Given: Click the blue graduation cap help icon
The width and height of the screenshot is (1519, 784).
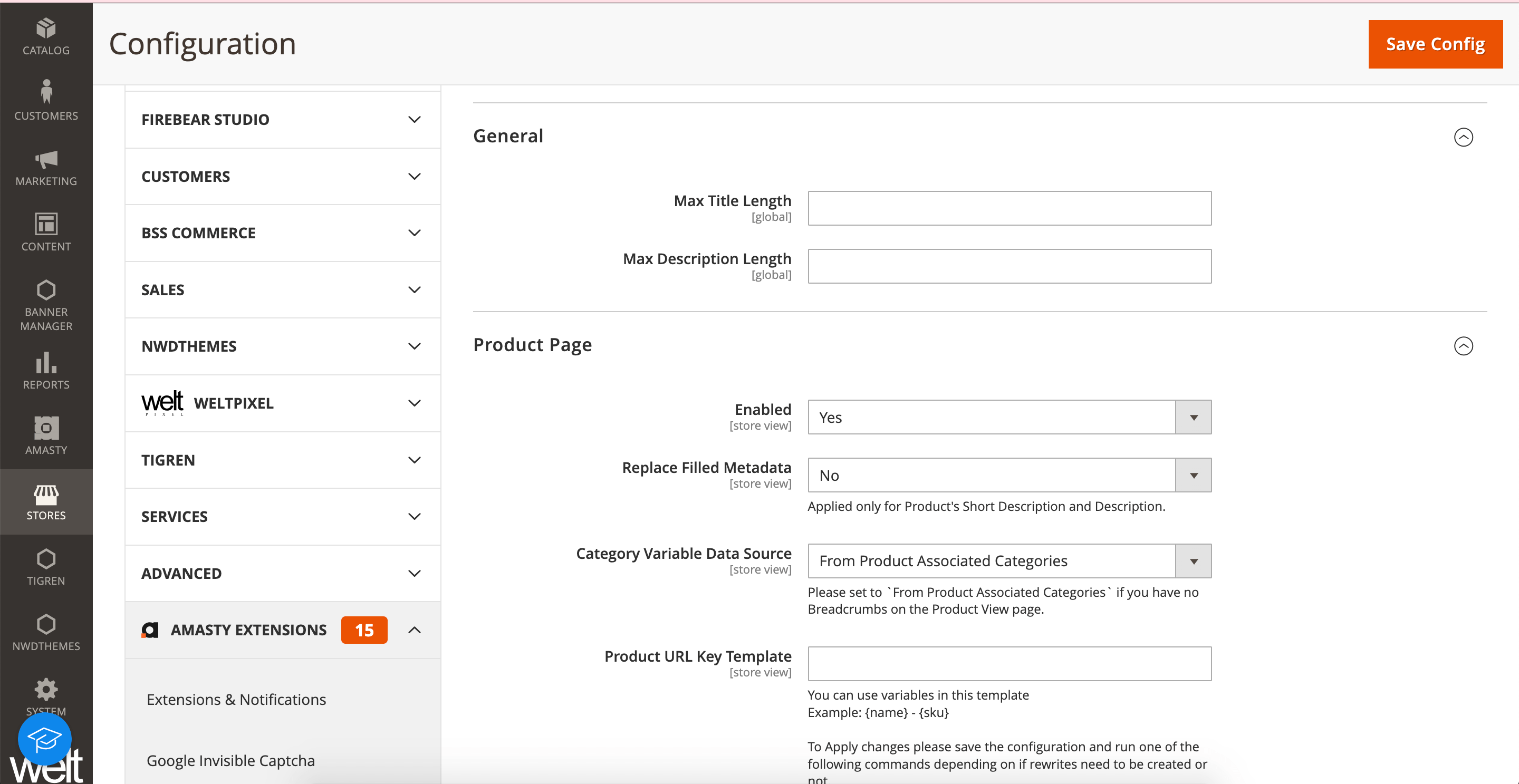Looking at the screenshot, I should click(45, 738).
